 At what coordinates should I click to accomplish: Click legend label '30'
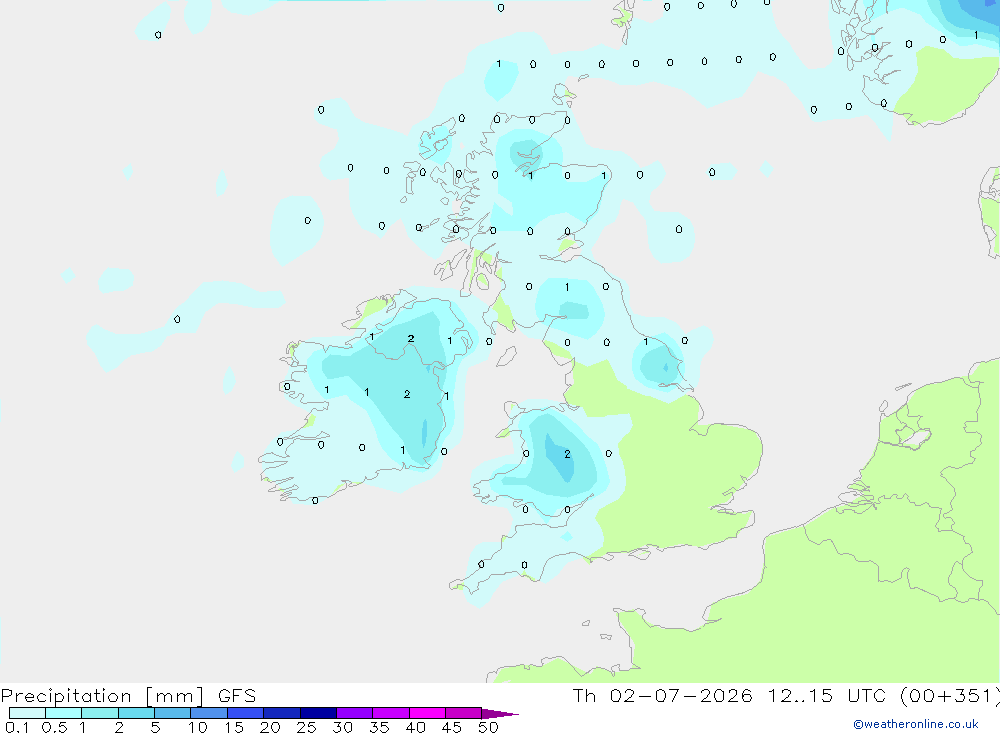(x=343, y=727)
